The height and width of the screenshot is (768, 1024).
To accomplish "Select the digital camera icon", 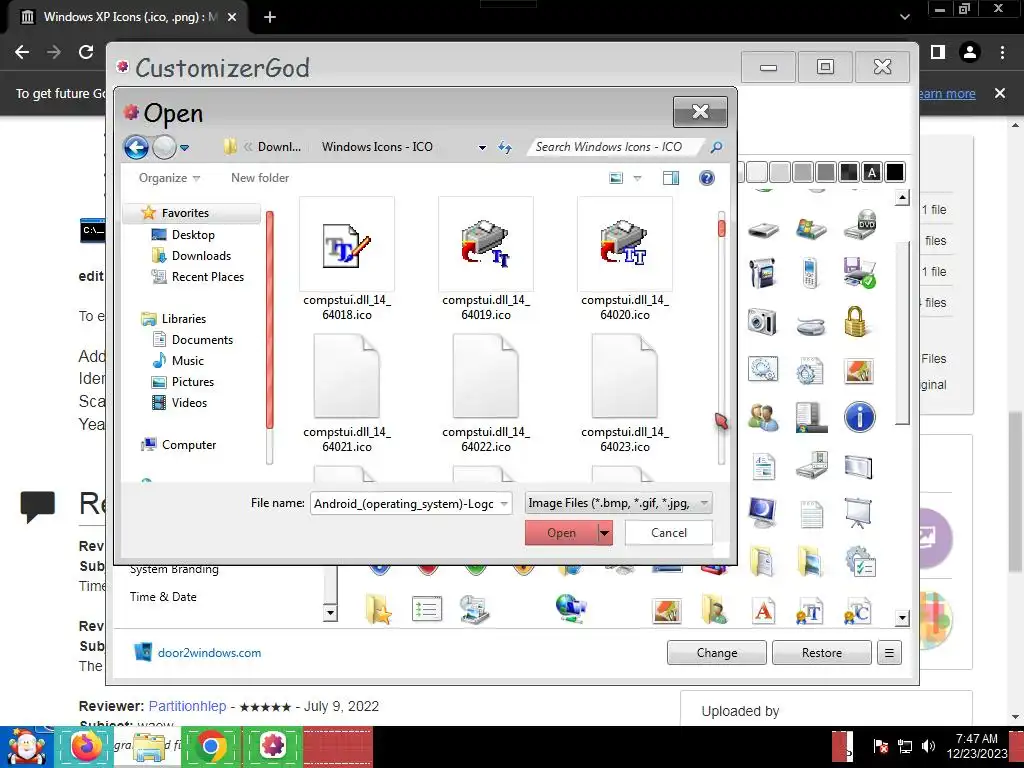I will pyautogui.click(x=762, y=321).
